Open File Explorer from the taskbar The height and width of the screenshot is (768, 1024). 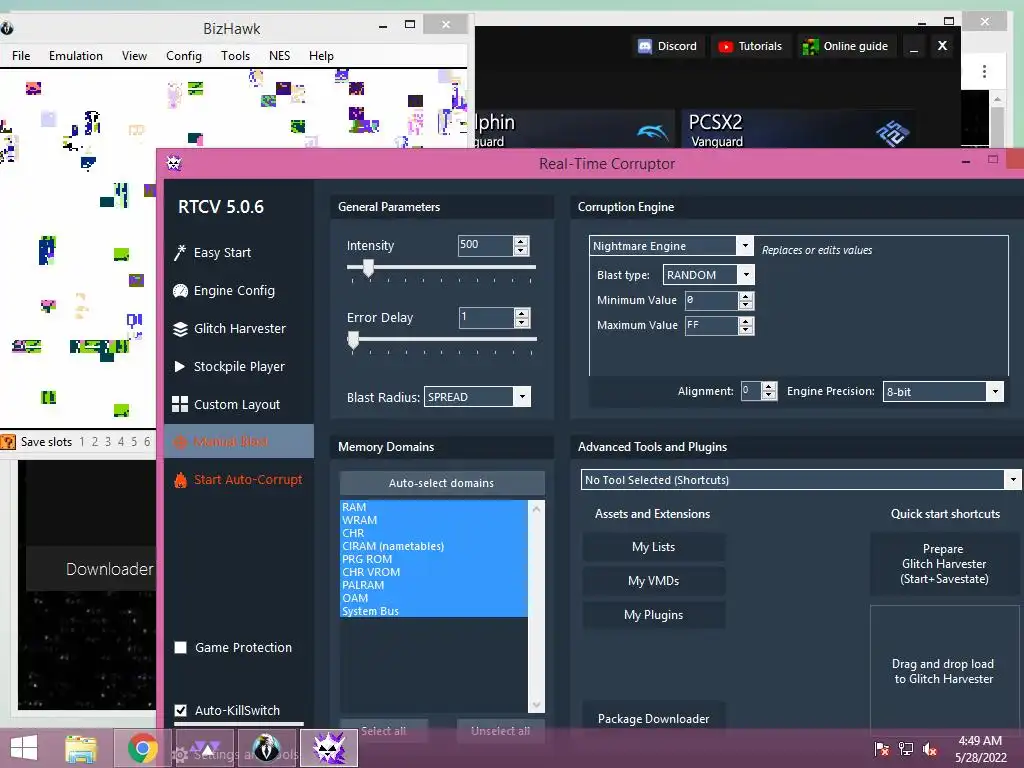(x=80, y=748)
